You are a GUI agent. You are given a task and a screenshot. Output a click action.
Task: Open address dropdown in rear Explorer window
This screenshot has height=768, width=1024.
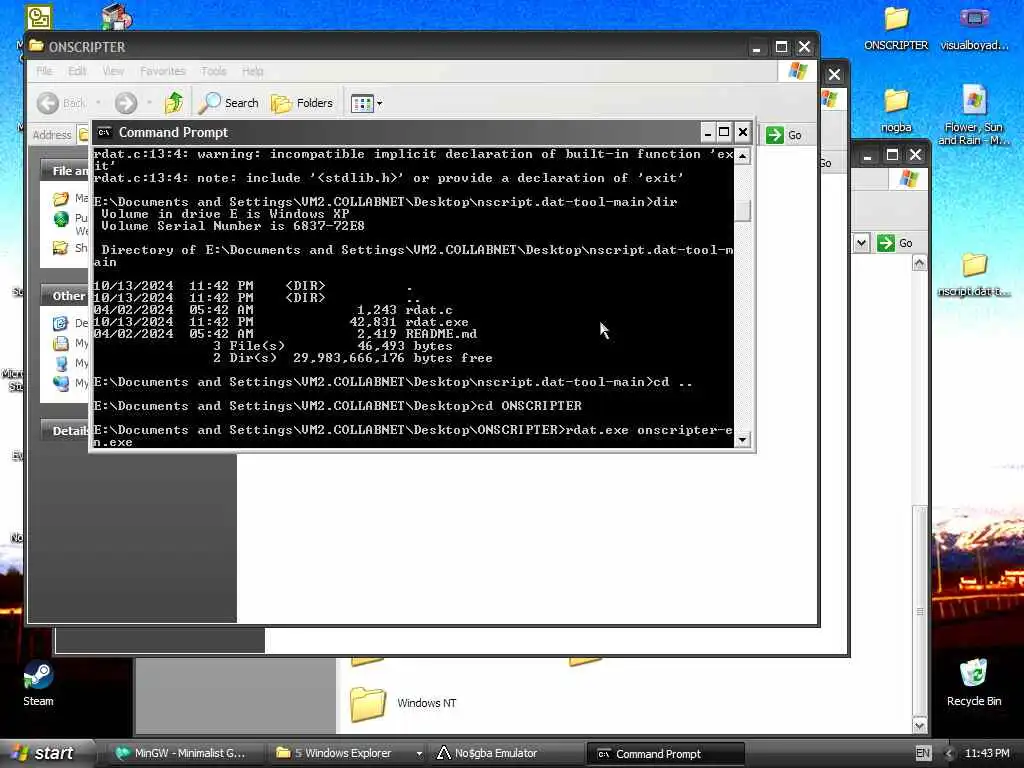(x=861, y=243)
